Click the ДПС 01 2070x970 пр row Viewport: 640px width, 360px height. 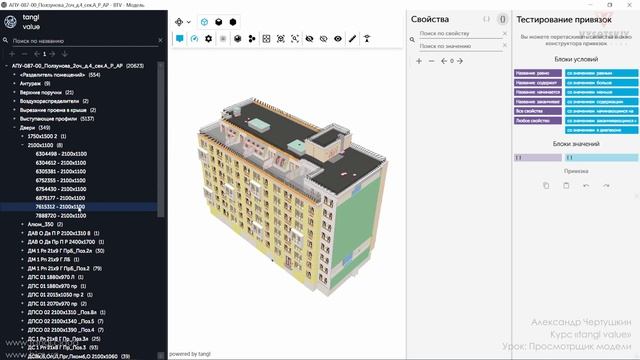(x=57, y=304)
